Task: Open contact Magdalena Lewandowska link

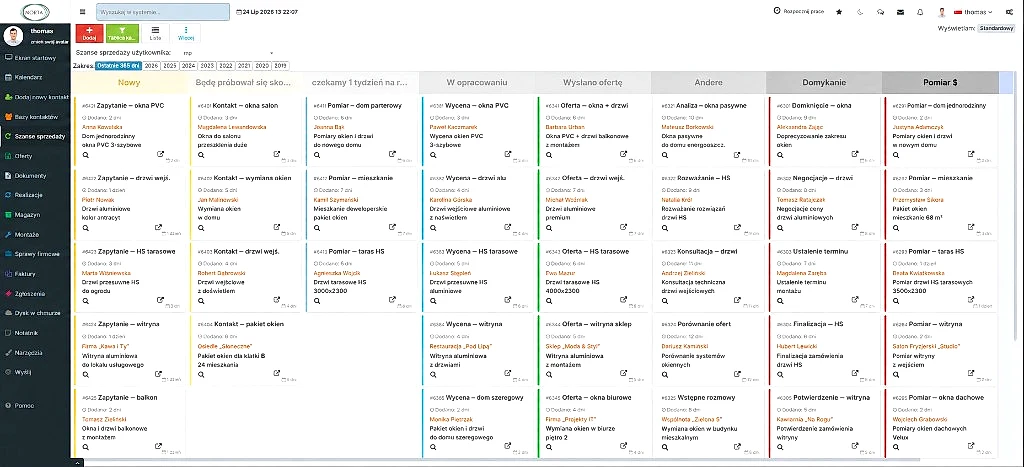Action: point(232,127)
